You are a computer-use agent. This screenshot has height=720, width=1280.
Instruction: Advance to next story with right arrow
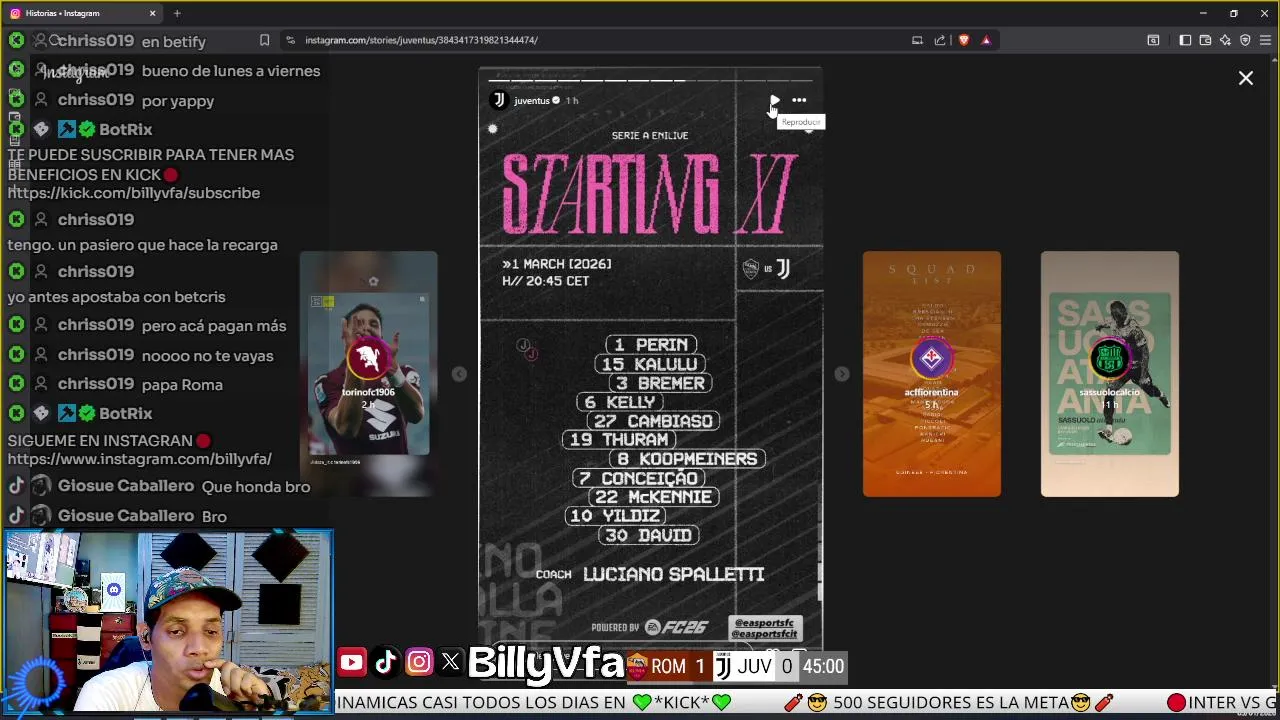pyautogui.click(x=842, y=374)
